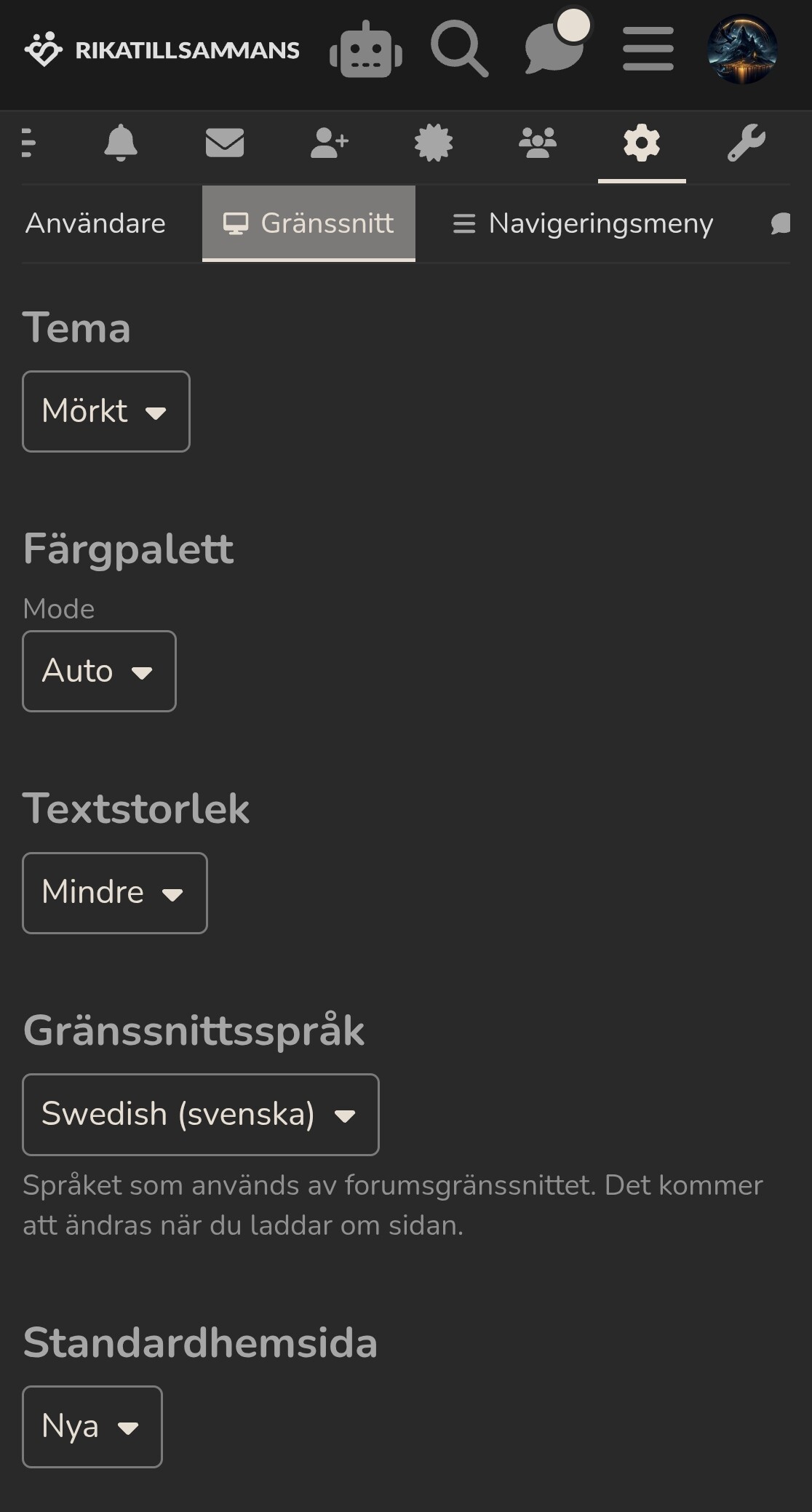Screen dimensions: 812x1512
Task: Select the Gränssnitt tab
Action: (309, 223)
